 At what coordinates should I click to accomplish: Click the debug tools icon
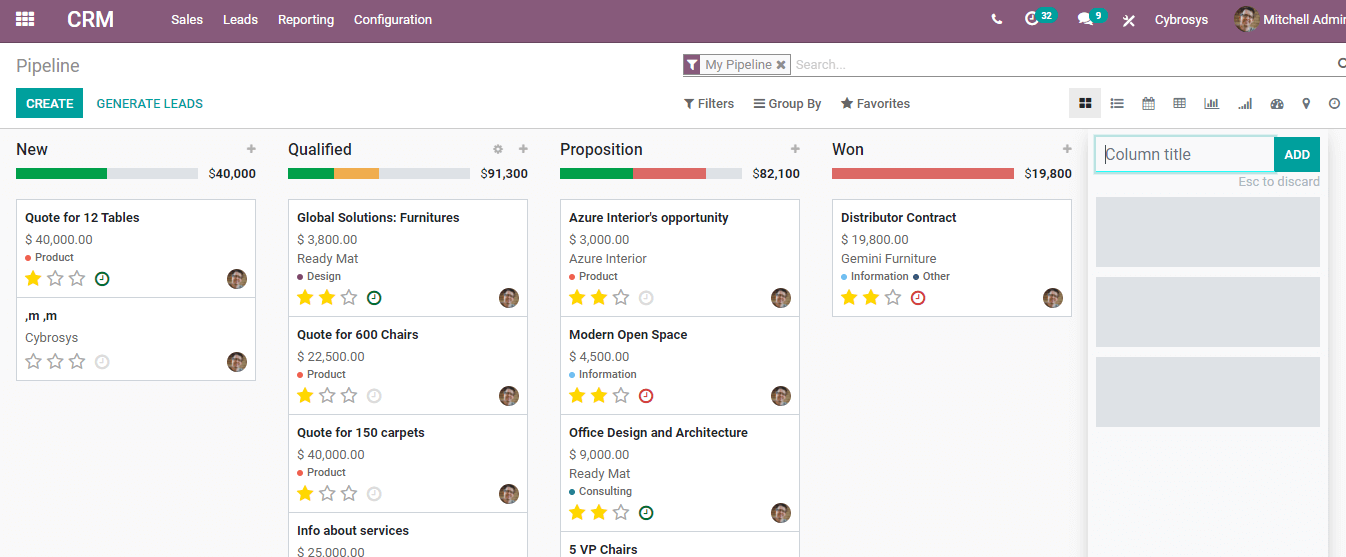[1129, 20]
